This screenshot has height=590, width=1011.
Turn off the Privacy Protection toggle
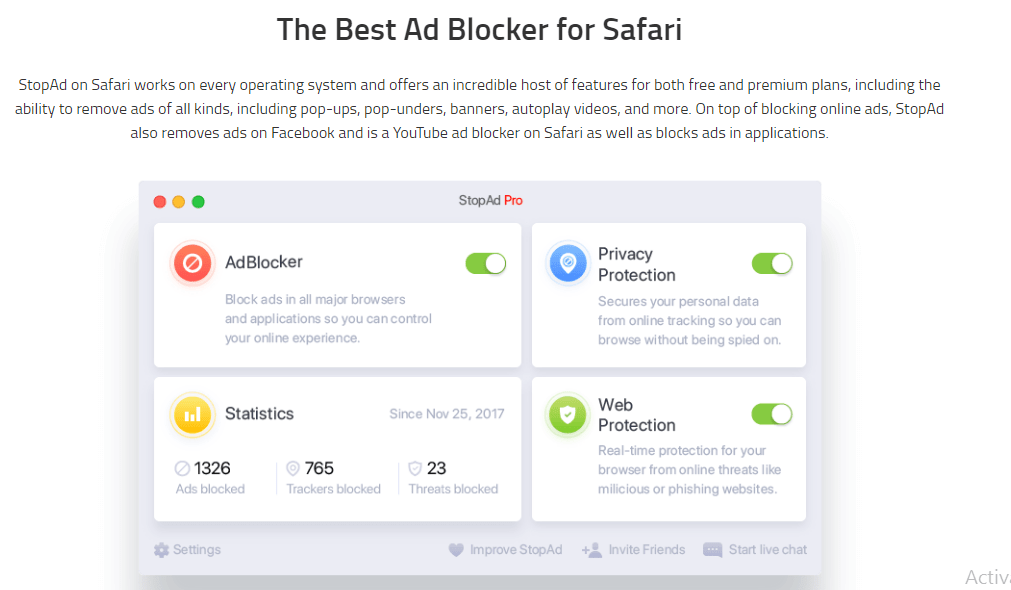[772, 263]
